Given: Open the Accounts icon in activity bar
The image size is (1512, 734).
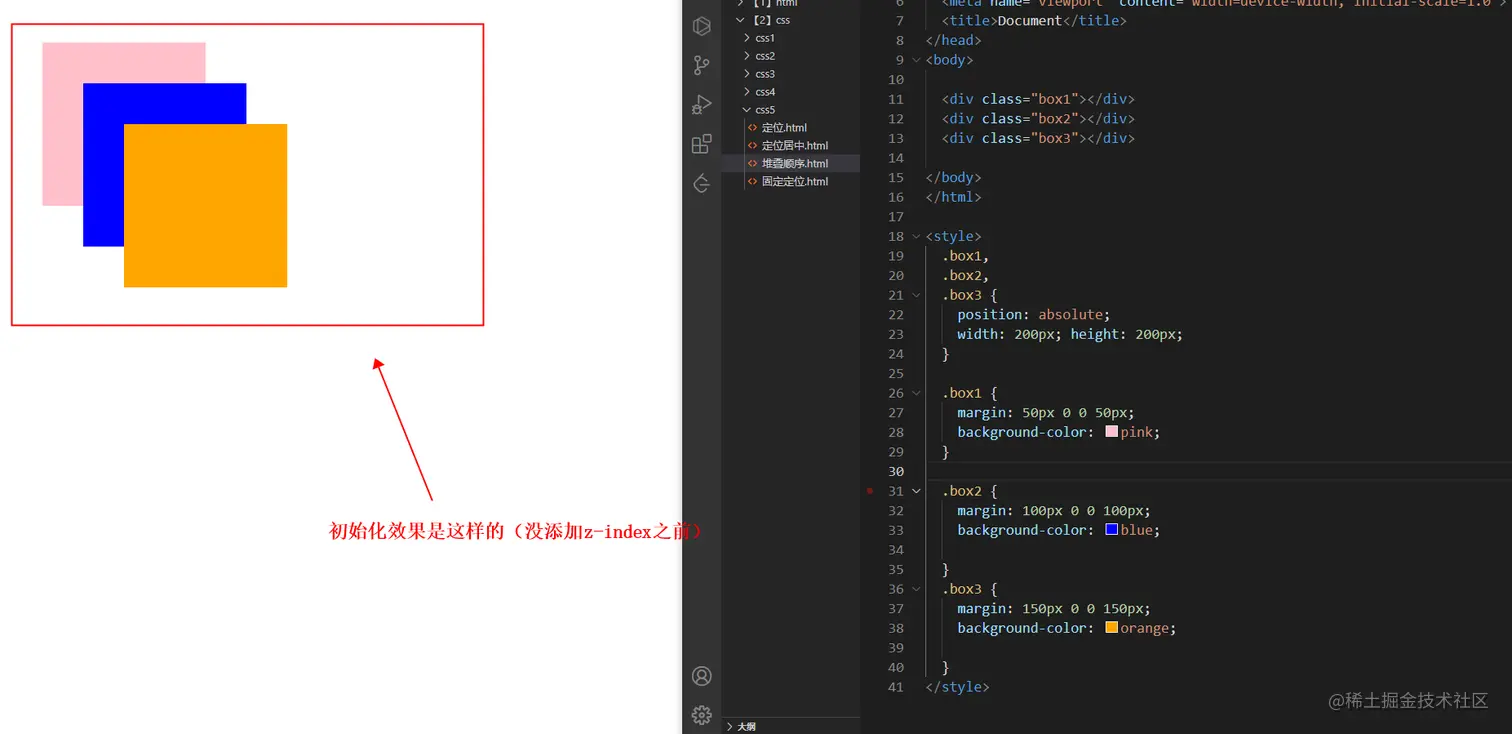Looking at the screenshot, I should pyautogui.click(x=701, y=676).
